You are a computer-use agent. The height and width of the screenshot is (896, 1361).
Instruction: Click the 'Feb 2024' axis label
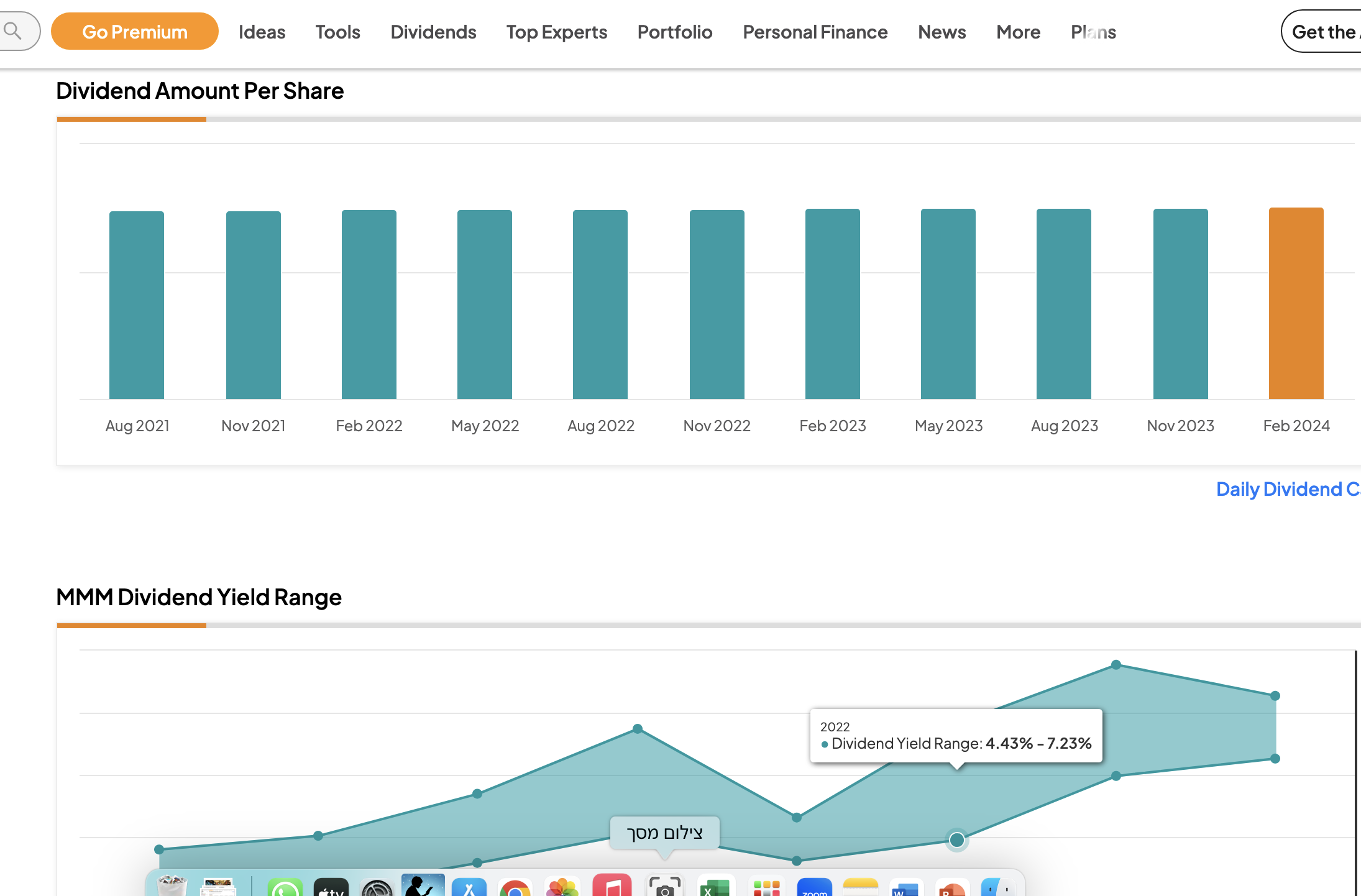click(1296, 426)
